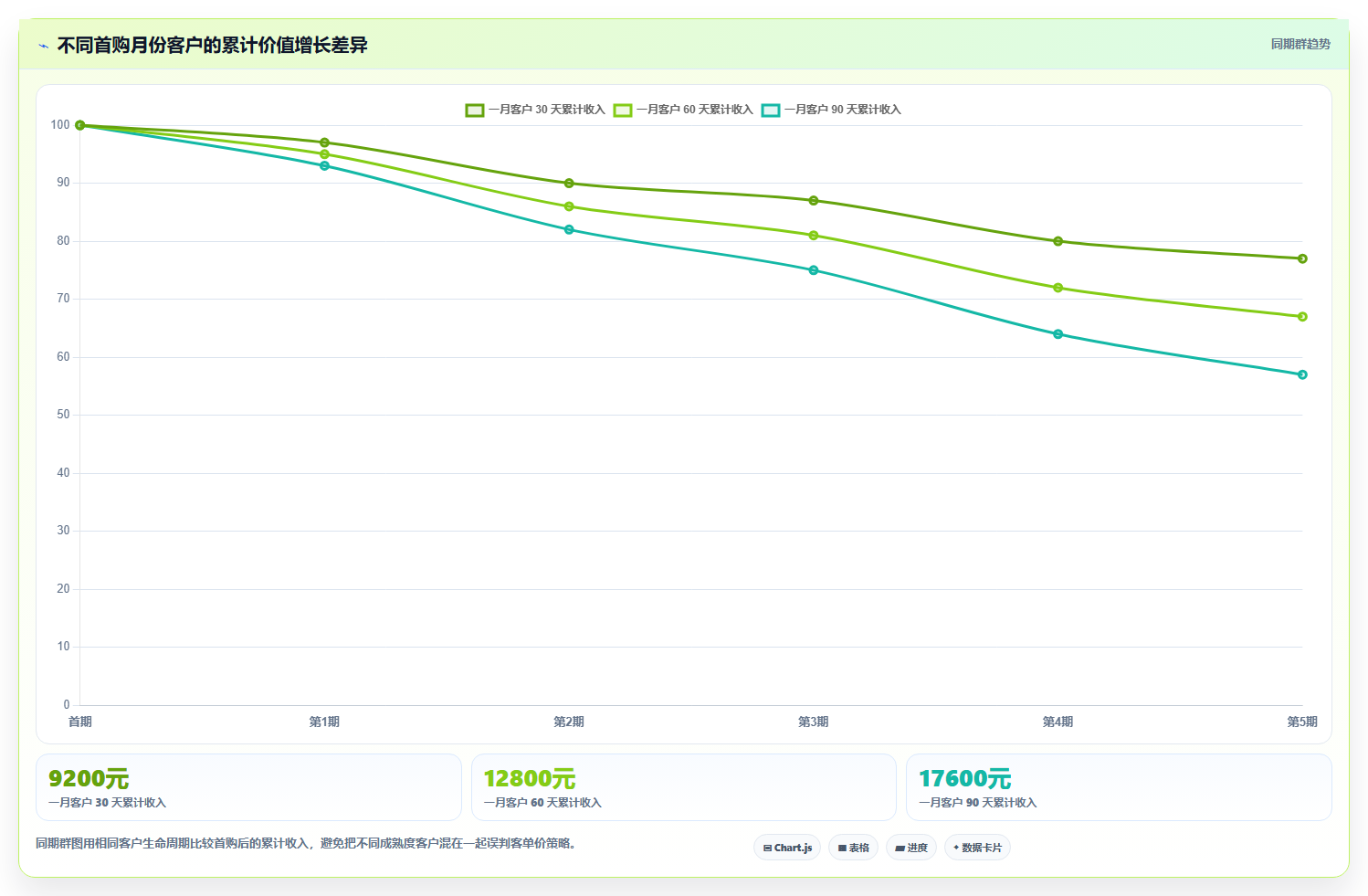
Task: Click the 90-day series point at 第3期
Action: click(x=814, y=270)
